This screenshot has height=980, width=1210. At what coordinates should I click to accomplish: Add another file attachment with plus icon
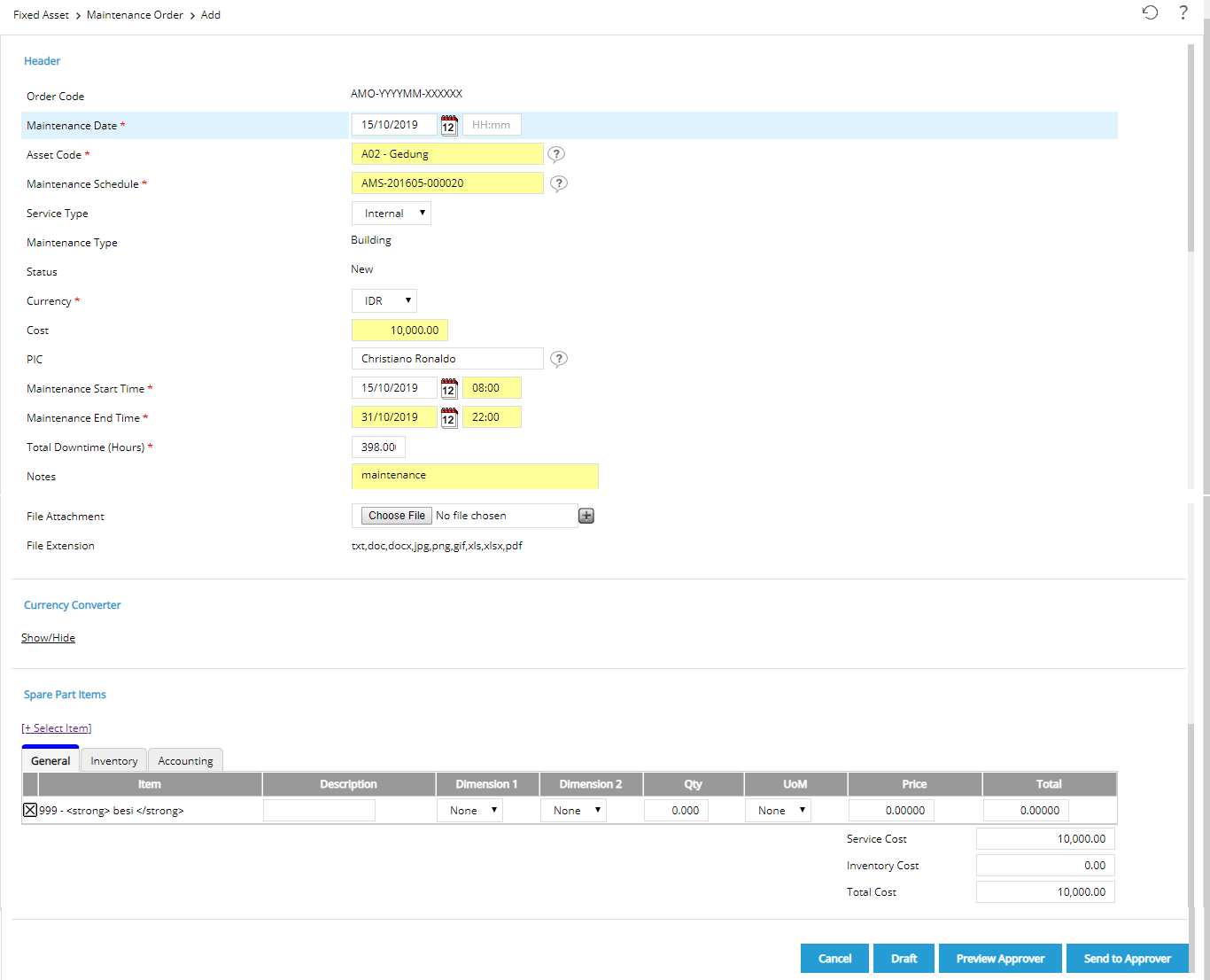(586, 516)
